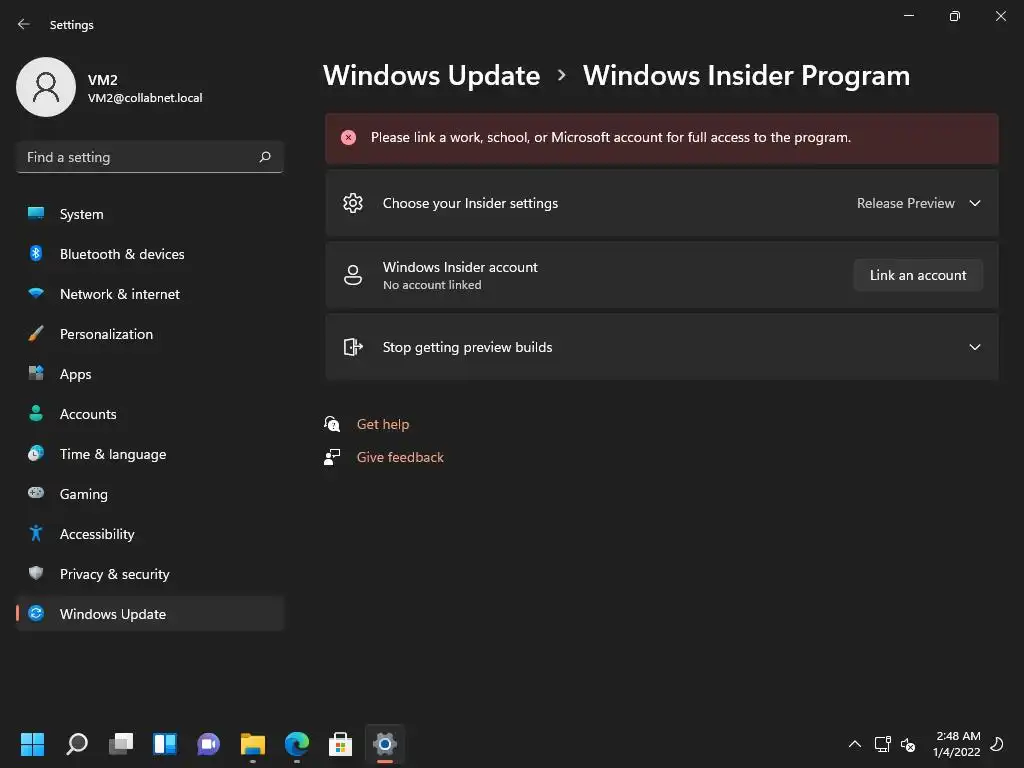Click the network status tray icon
1024x768 pixels.
pos(882,744)
